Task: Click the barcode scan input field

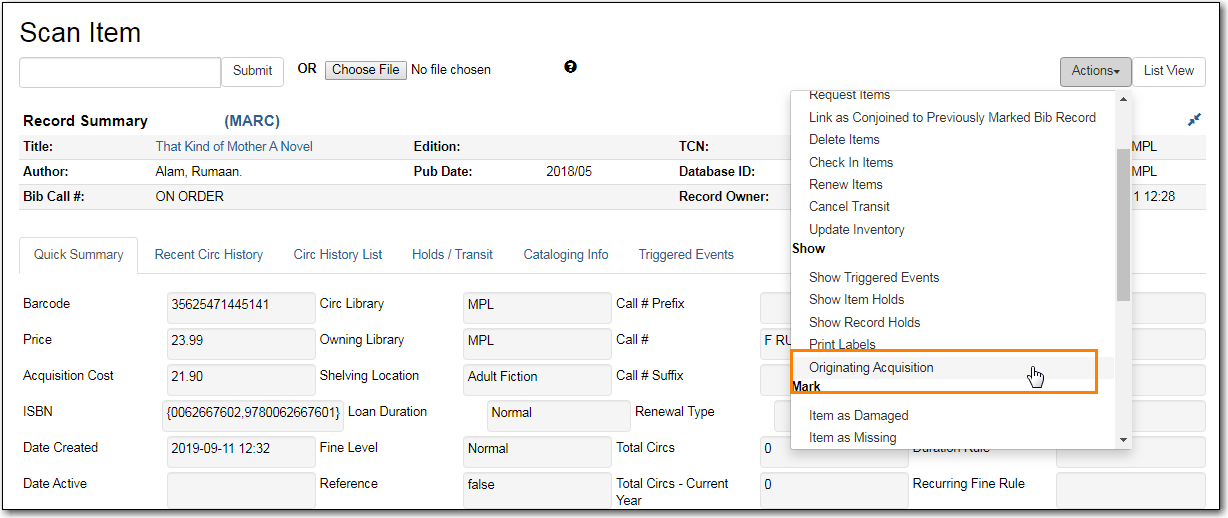Action: [x=120, y=72]
